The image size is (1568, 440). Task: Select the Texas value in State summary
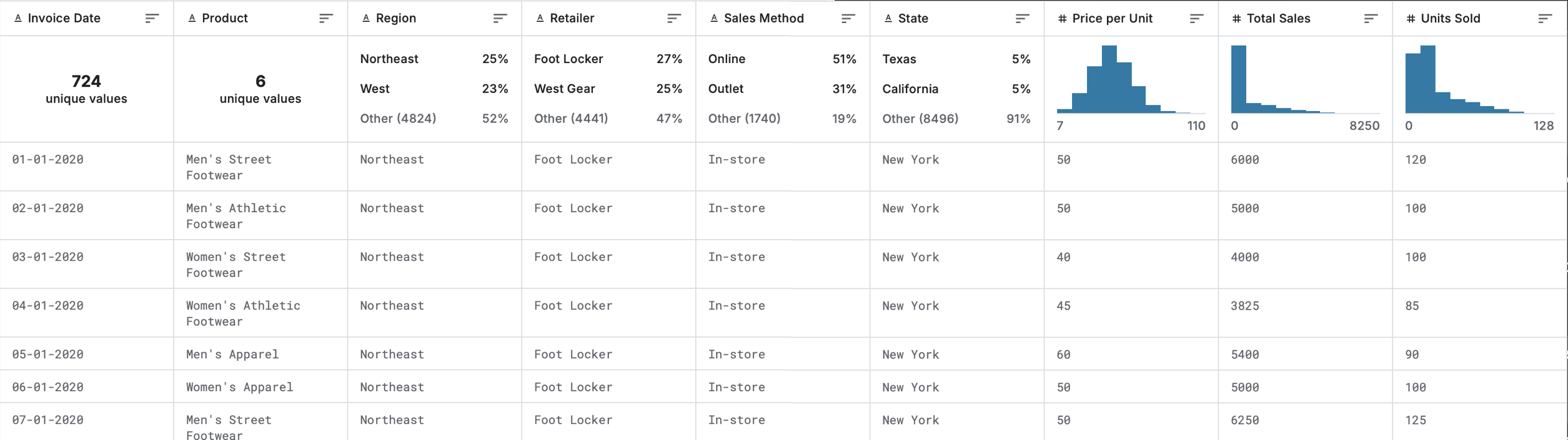click(x=900, y=59)
